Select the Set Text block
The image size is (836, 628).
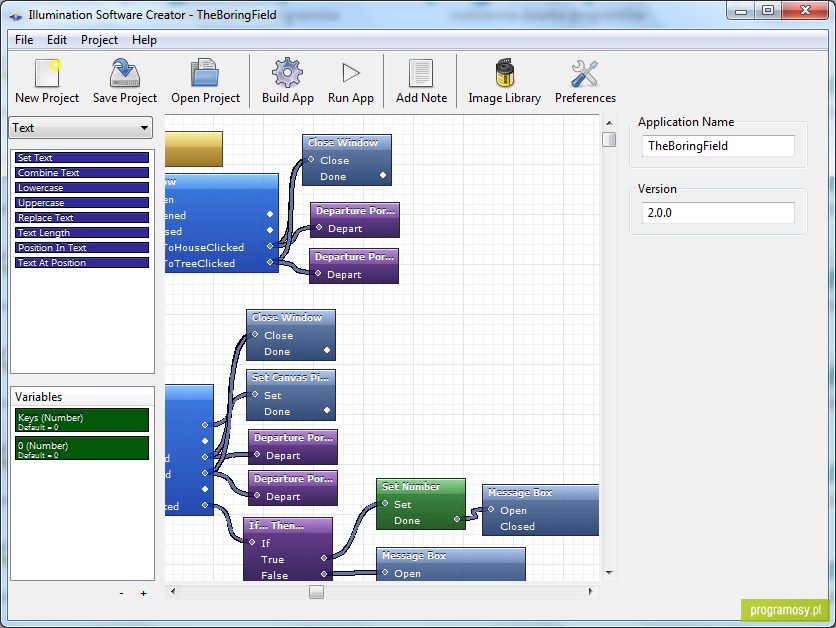[x=82, y=158]
